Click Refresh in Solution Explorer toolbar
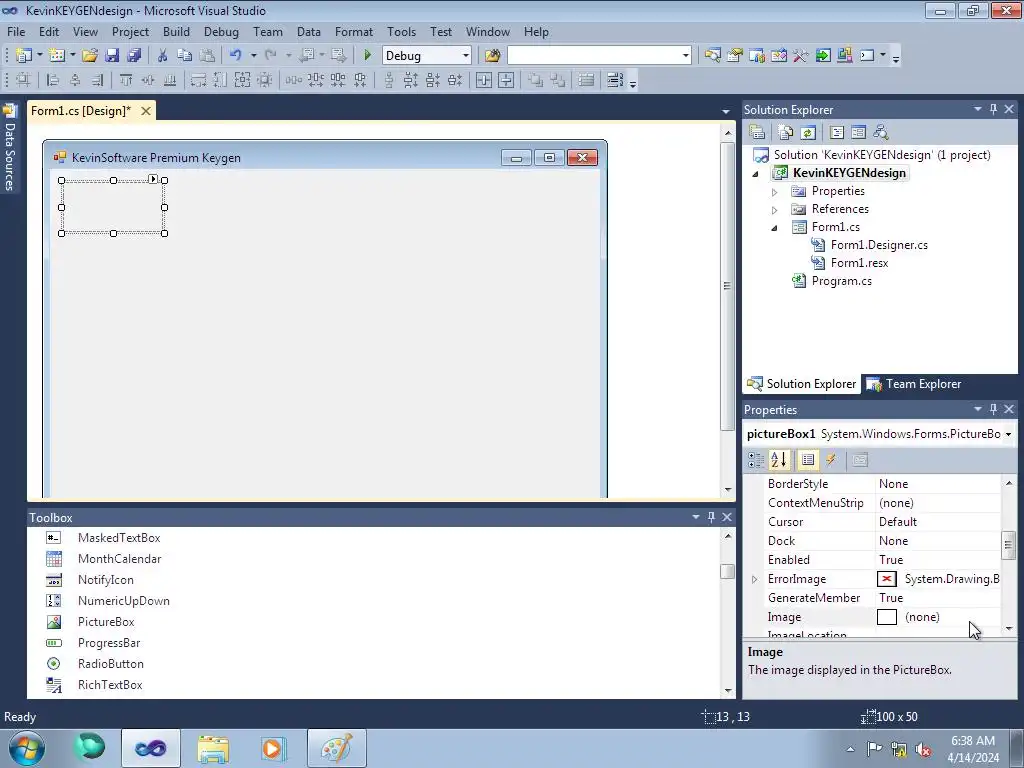 [808, 133]
